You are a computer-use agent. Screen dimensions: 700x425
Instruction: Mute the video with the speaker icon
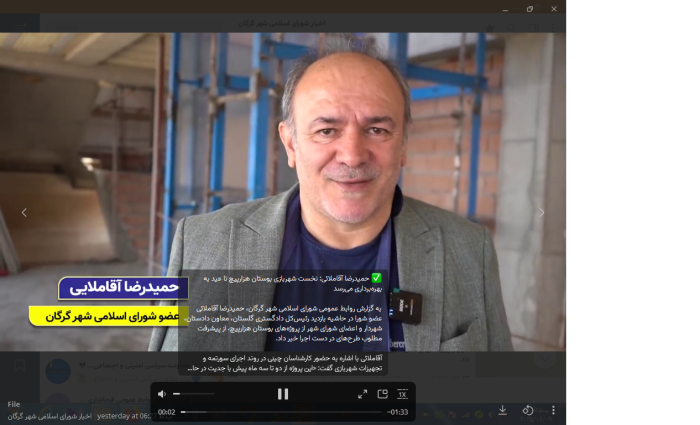(x=162, y=394)
